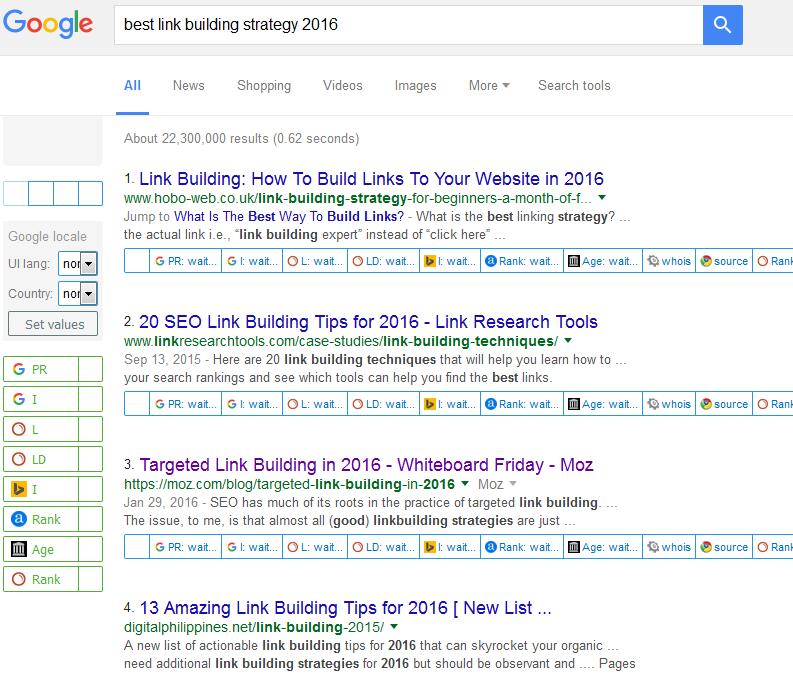Click Age in result 2 toolbar
Screen dimensions: 793x676
click(x=603, y=404)
